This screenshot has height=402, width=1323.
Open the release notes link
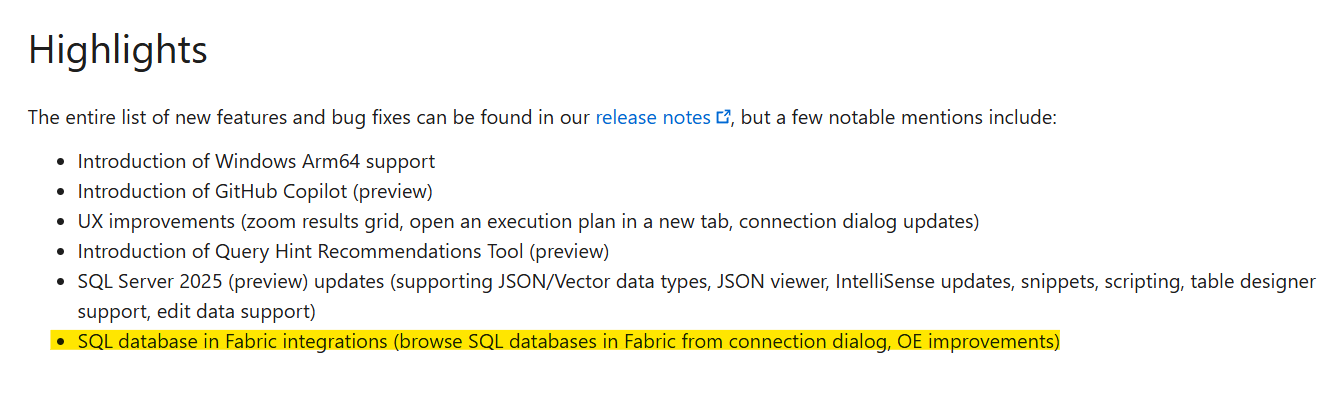tap(653, 118)
